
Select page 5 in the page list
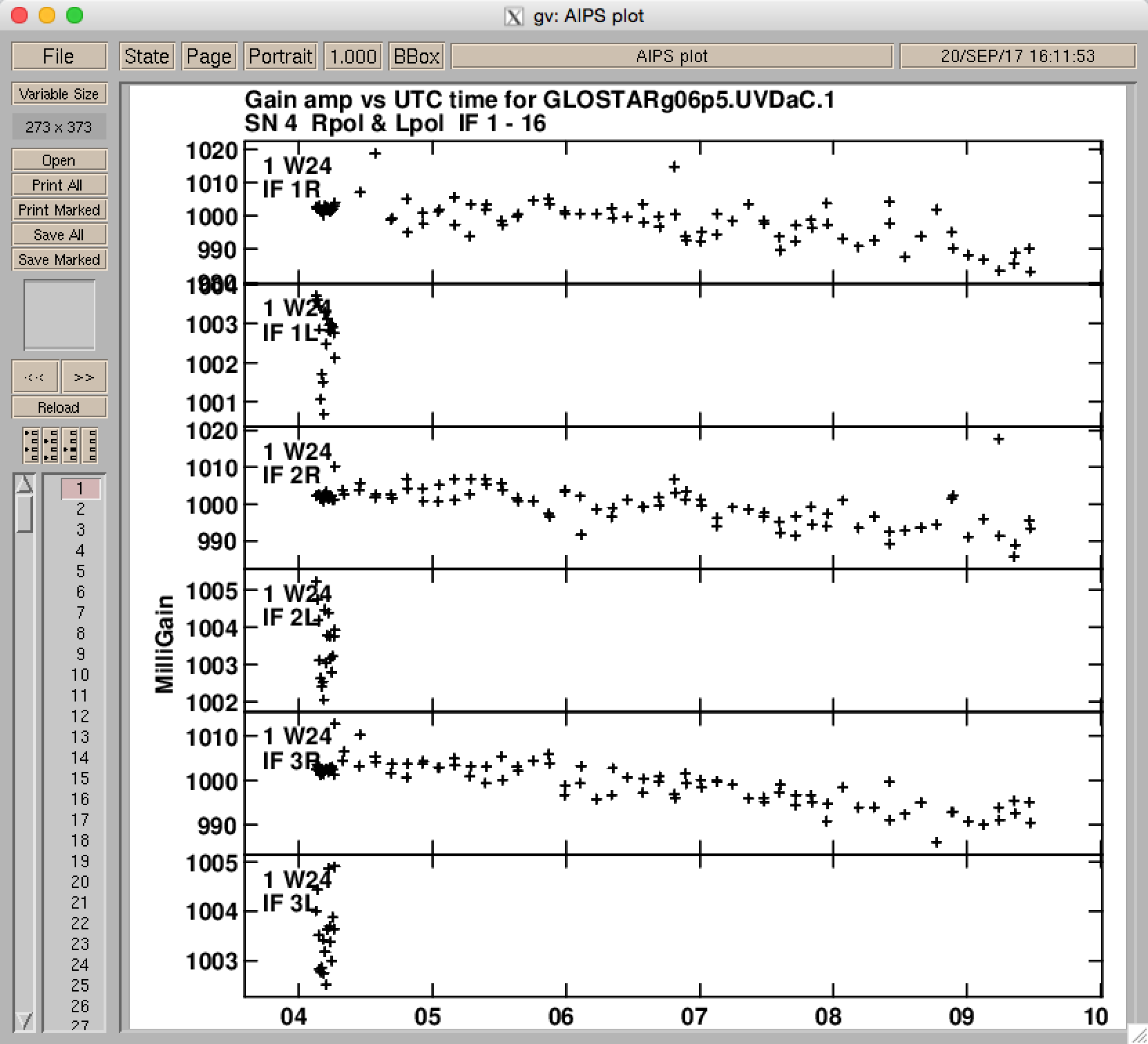click(x=81, y=571)
